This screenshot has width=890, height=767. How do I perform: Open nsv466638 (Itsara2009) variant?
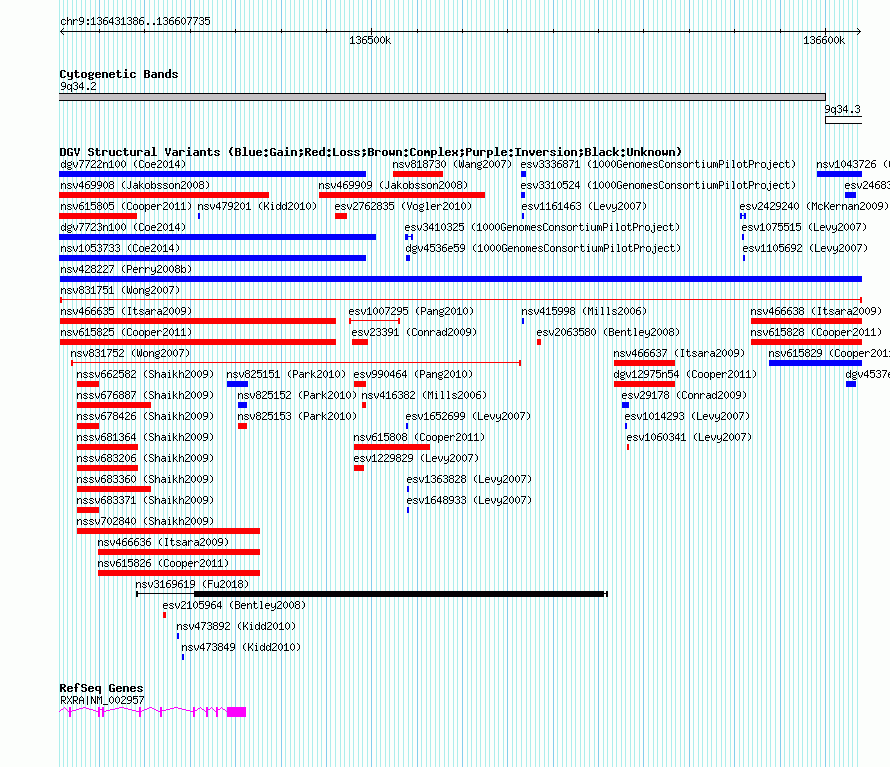point(816,312)
